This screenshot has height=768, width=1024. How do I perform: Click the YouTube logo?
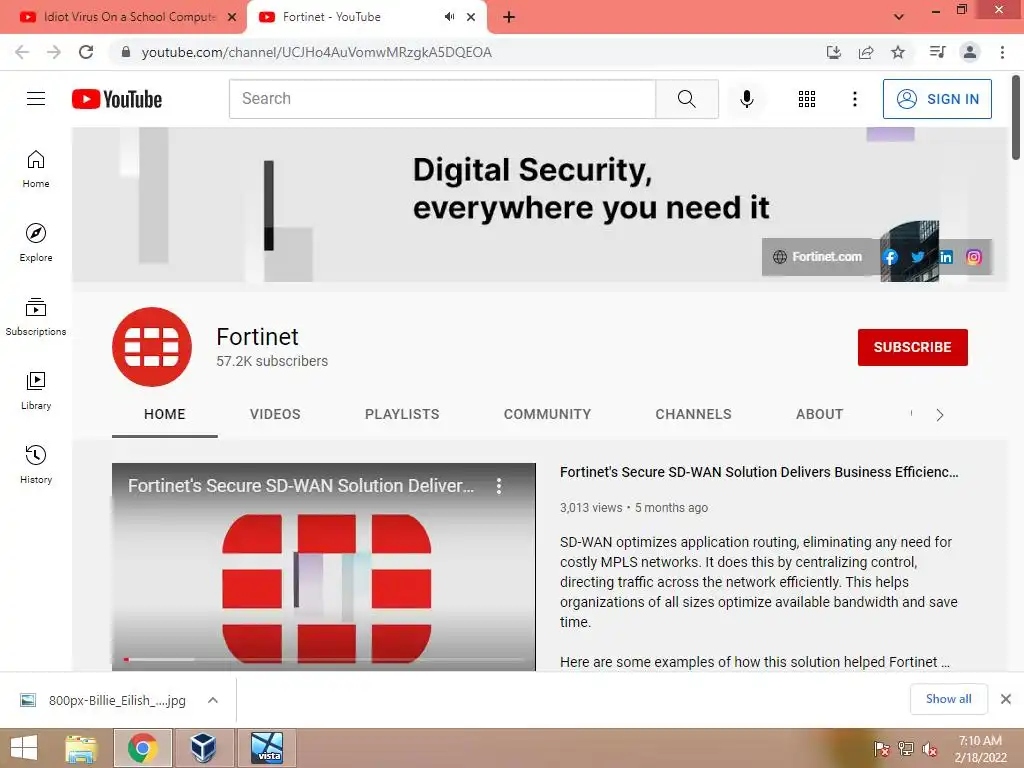[117, 99]
